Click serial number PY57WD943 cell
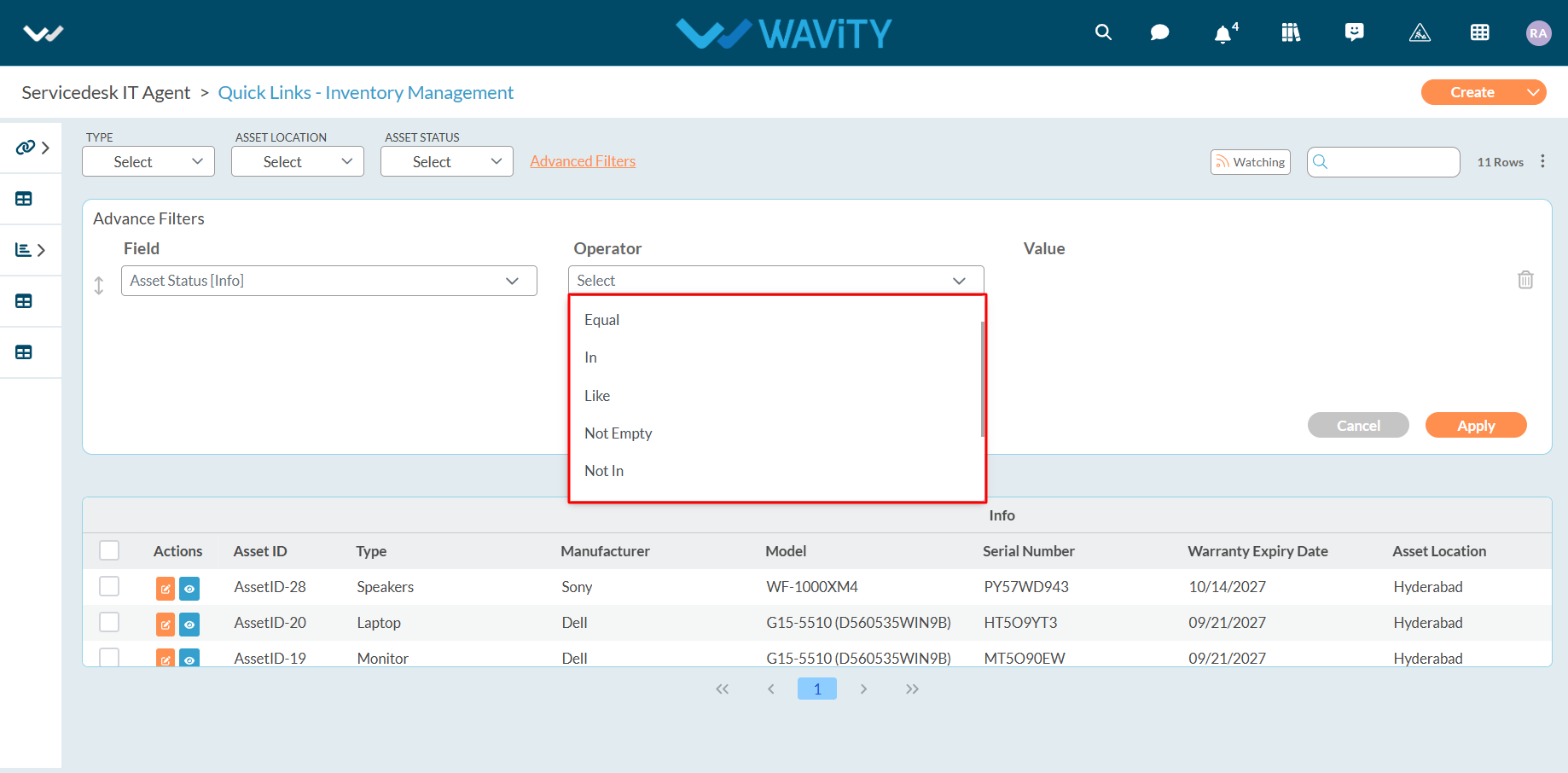Image resolution: width=1568 pixels, height=773 pixels. tap(1026, 587)
